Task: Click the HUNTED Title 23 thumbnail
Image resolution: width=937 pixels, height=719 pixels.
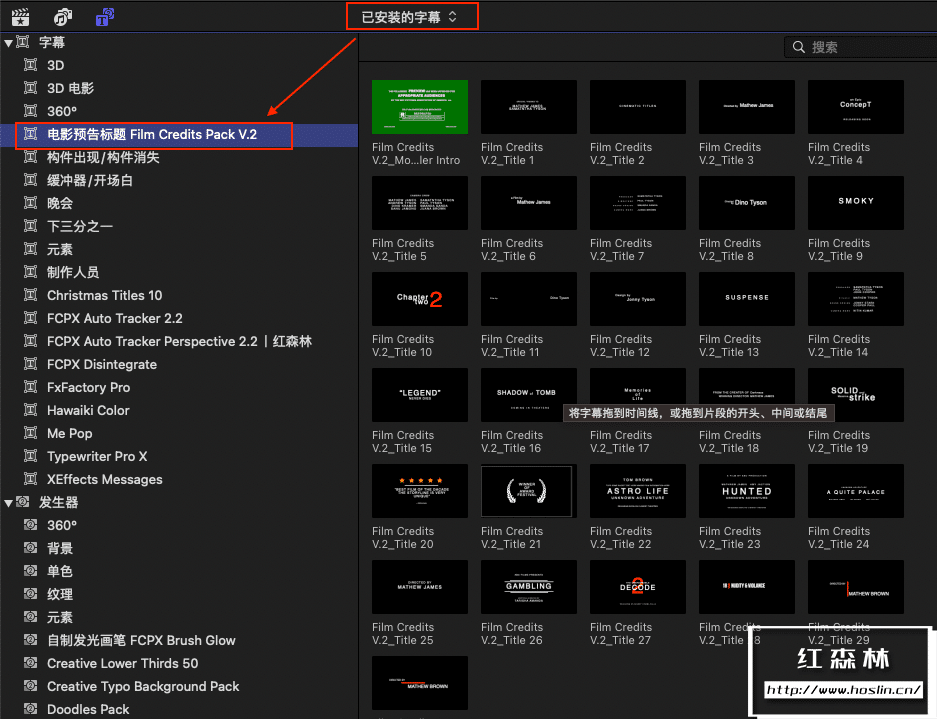Action: tap(747, 491)
